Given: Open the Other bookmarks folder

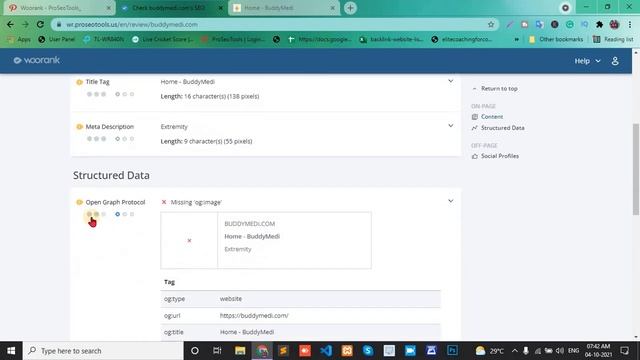Looking at the screenshot, I should point(556,39).
